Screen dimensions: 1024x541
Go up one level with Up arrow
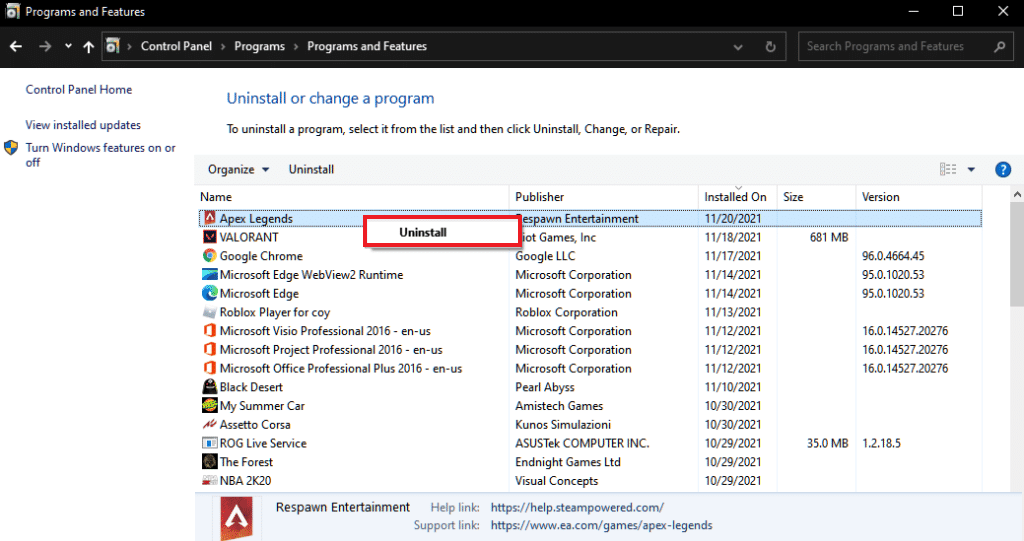click(89, 46)
